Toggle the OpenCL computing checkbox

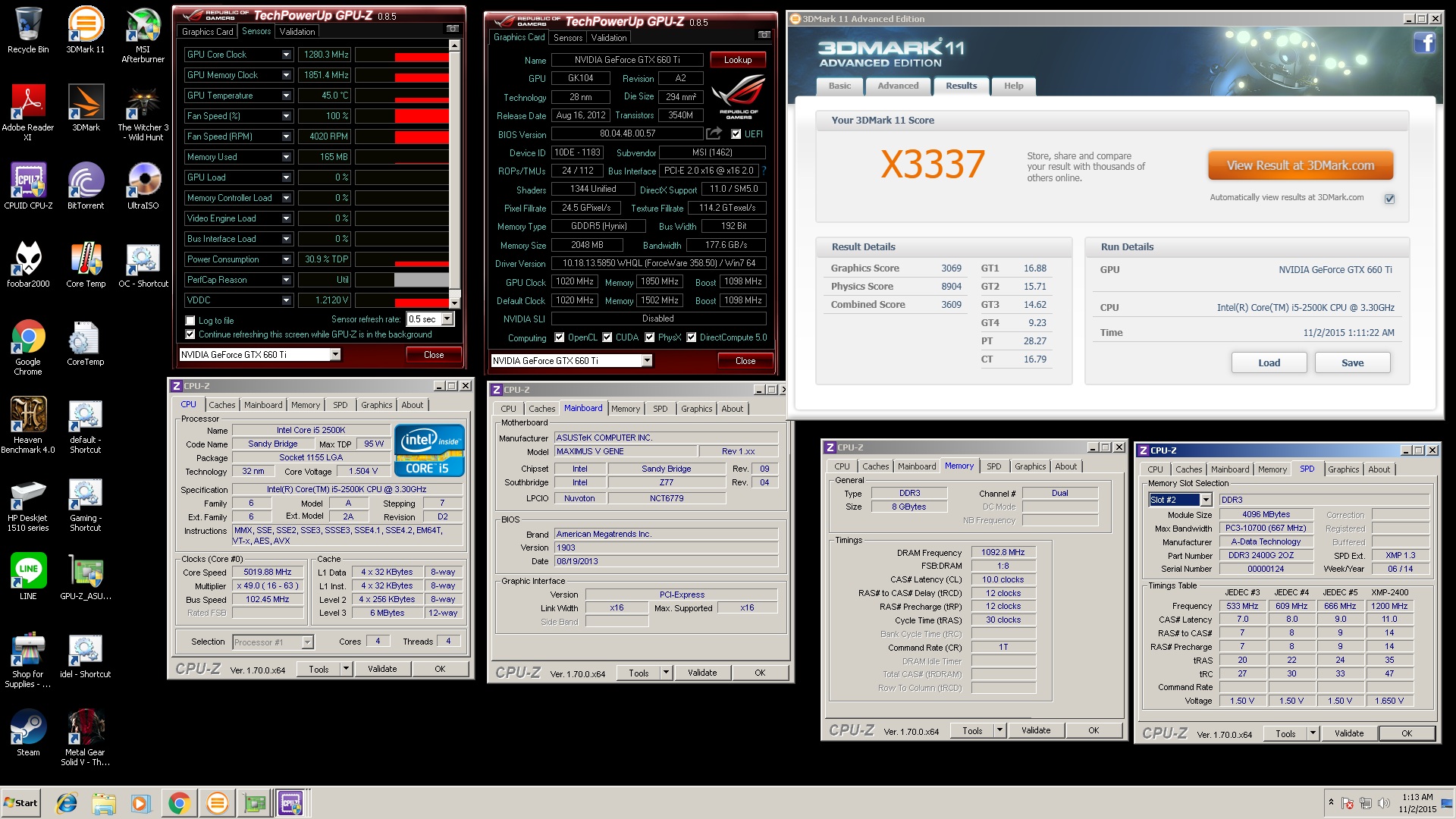(559, 337)
